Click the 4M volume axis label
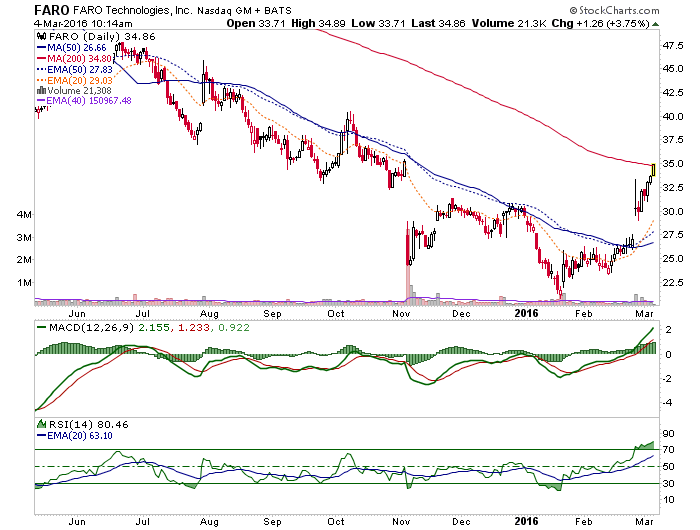 (x=24, y=215)
